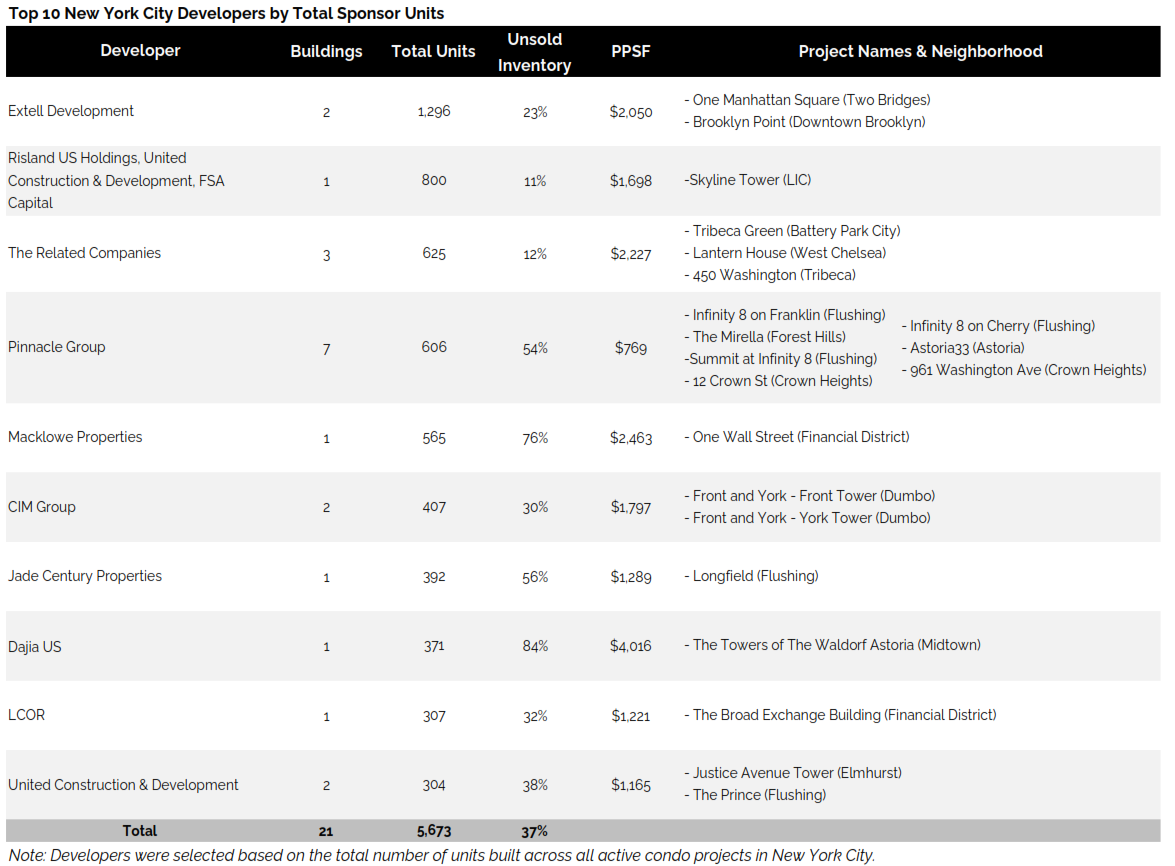1175x866 pixels.
Task: Select the 'Risland US Holdings' developer cell
Action: click(116, 181)
